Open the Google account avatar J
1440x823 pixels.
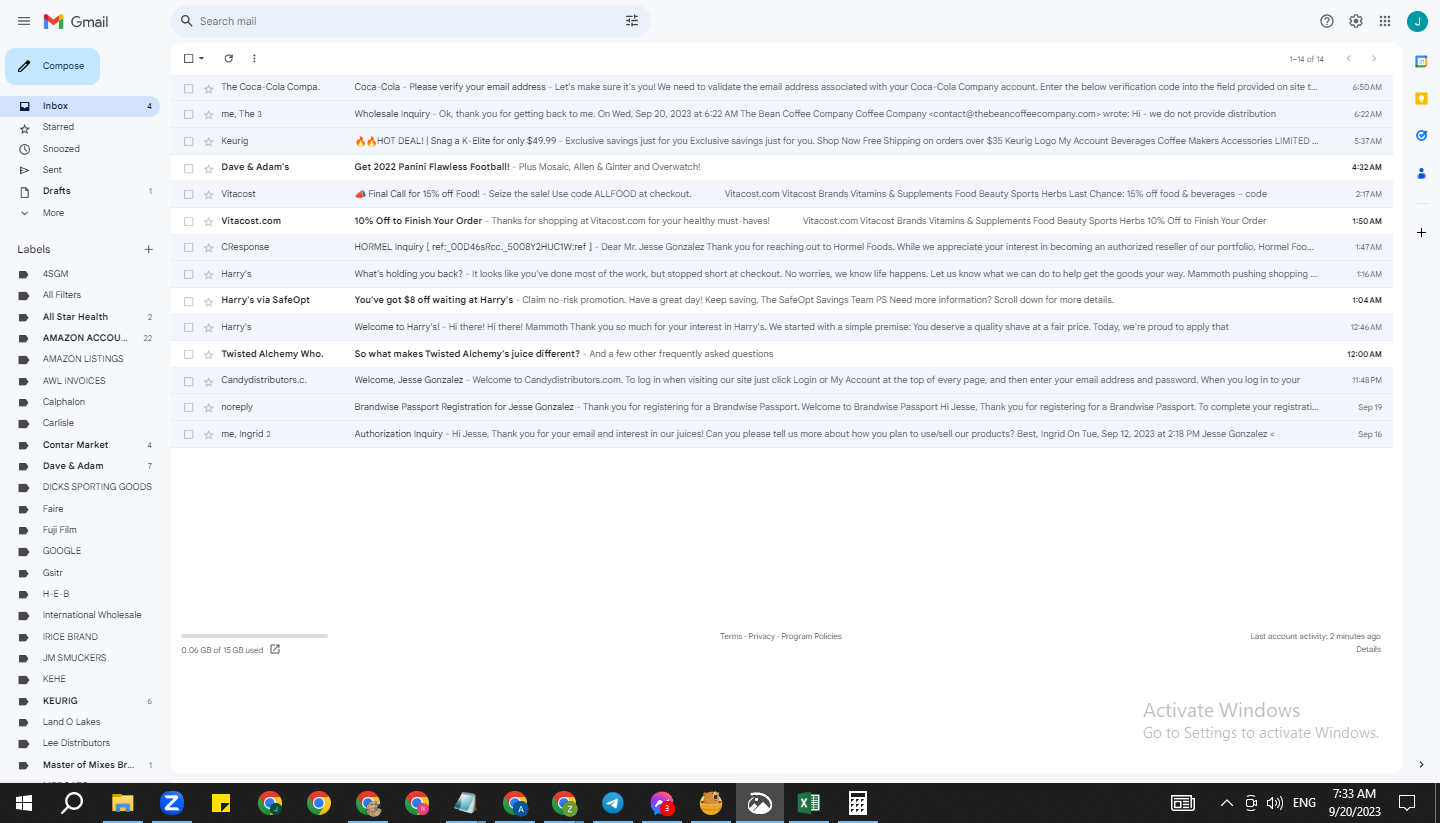click(x=1417, y=21)
